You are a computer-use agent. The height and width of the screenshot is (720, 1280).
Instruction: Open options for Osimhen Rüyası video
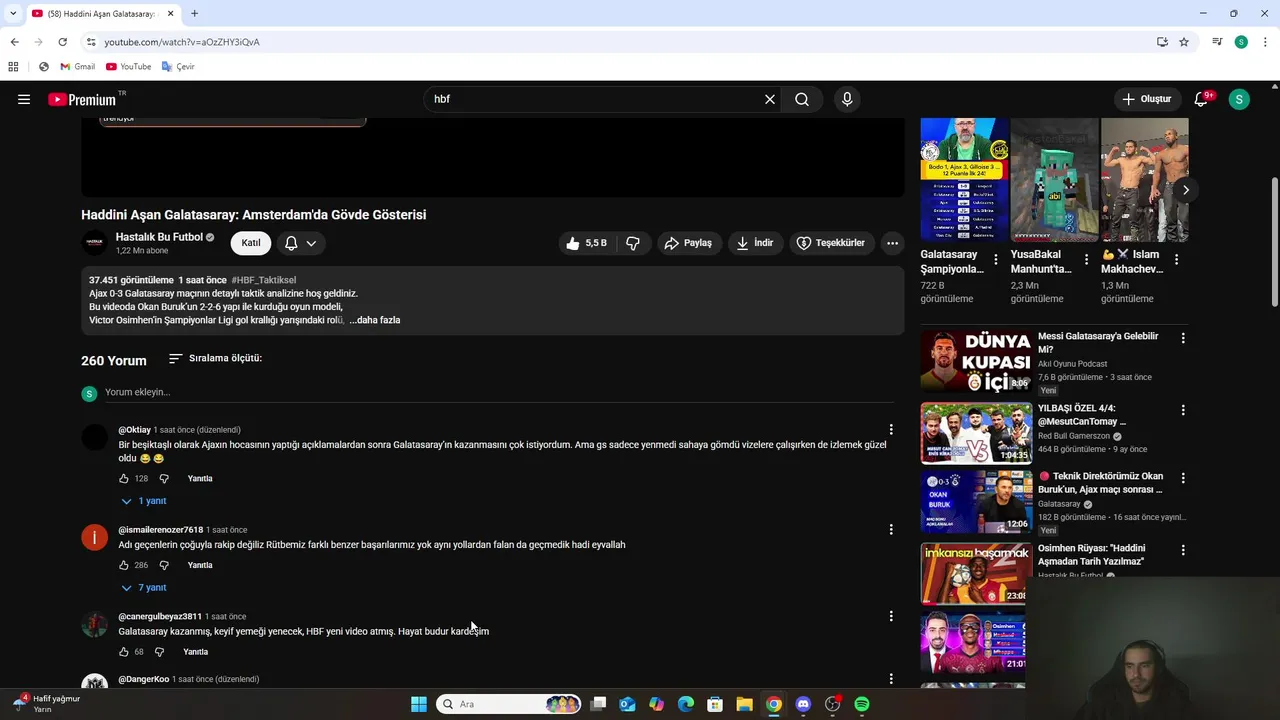(1183, 551)
